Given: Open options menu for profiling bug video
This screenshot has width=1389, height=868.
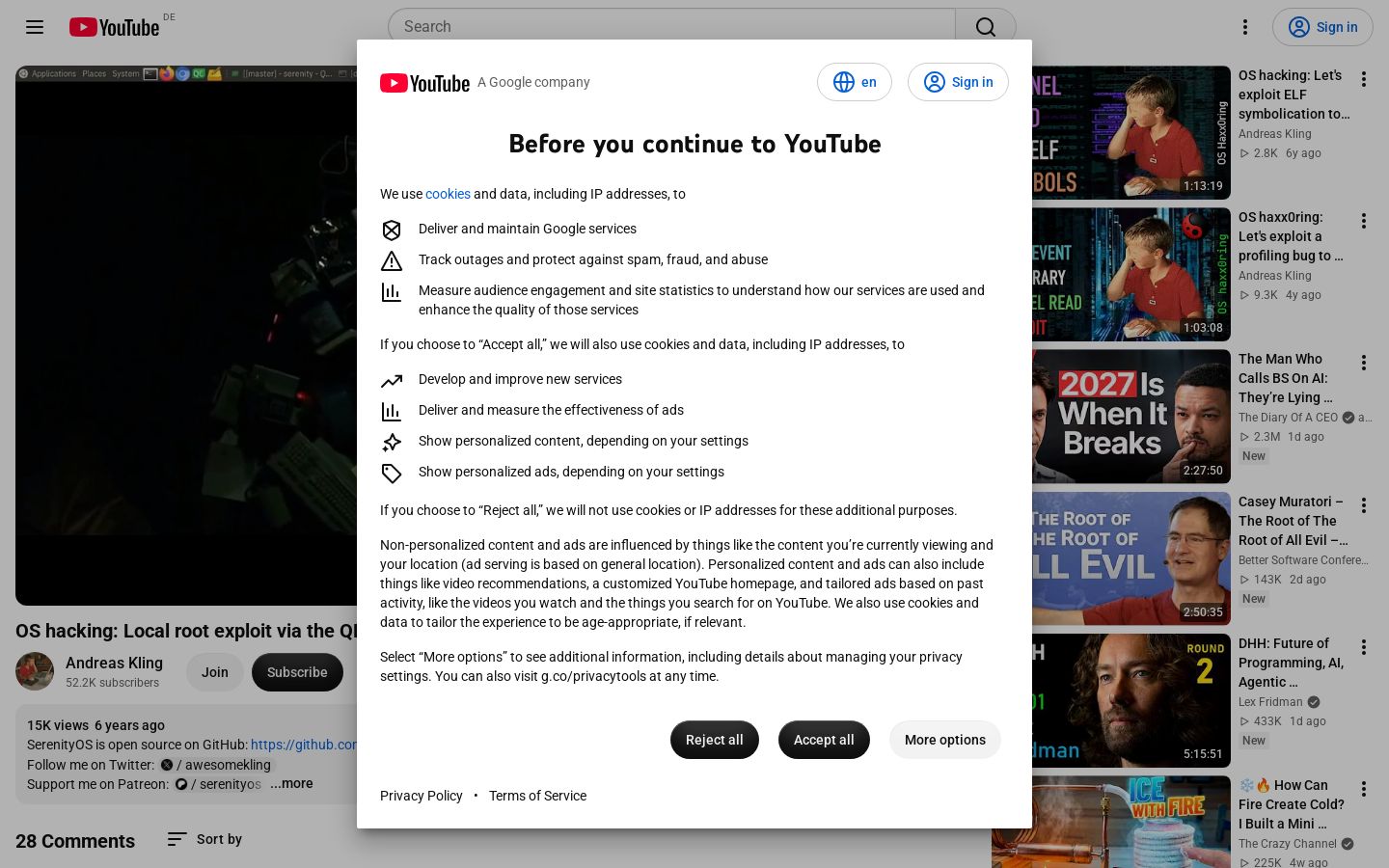Looking at the screenshot, I should tap(1364, 221).
